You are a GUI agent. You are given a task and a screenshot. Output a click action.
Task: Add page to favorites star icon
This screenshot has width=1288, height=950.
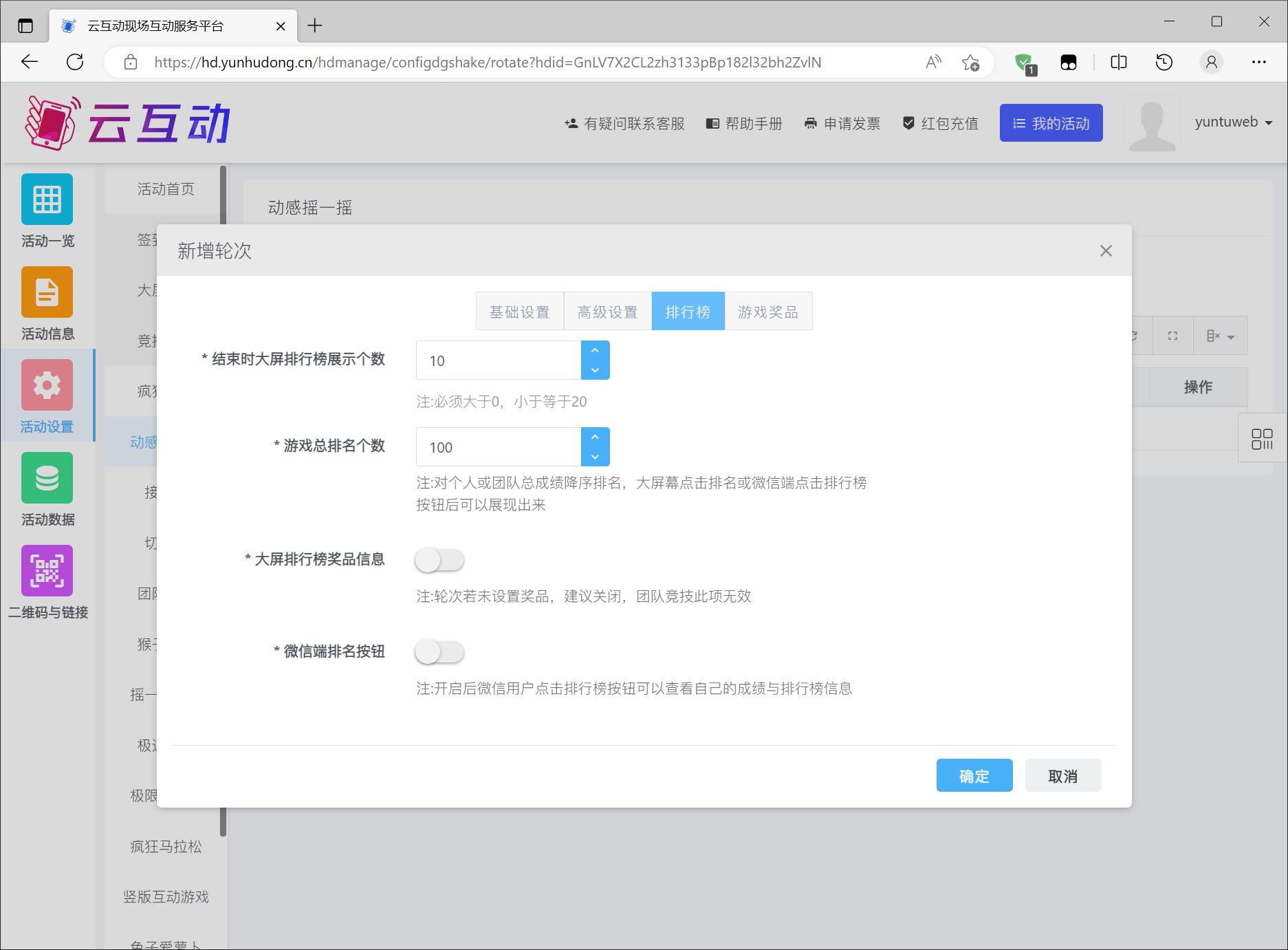pos(970,63)
